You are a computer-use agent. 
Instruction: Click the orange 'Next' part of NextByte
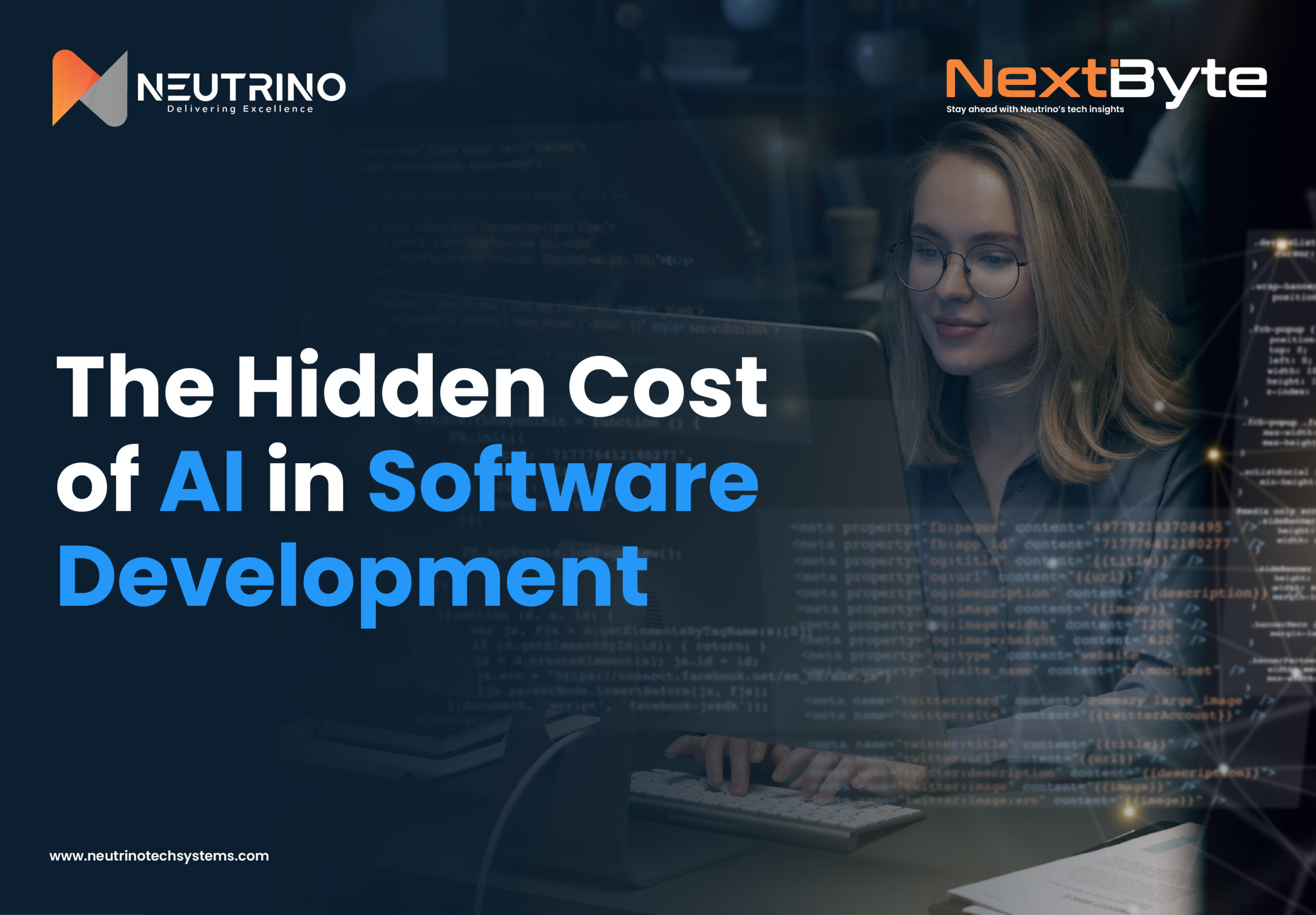click(1026, 79)
